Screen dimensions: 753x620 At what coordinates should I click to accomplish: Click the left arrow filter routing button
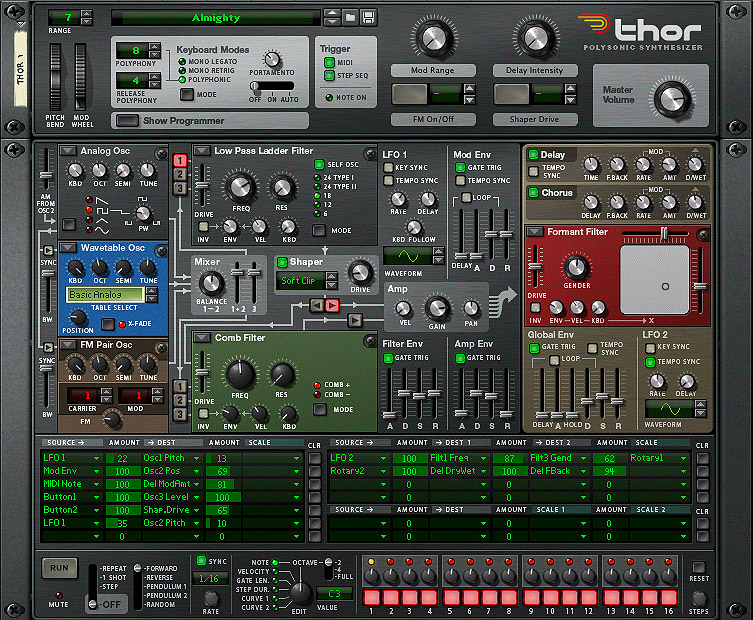coord(317,305)
